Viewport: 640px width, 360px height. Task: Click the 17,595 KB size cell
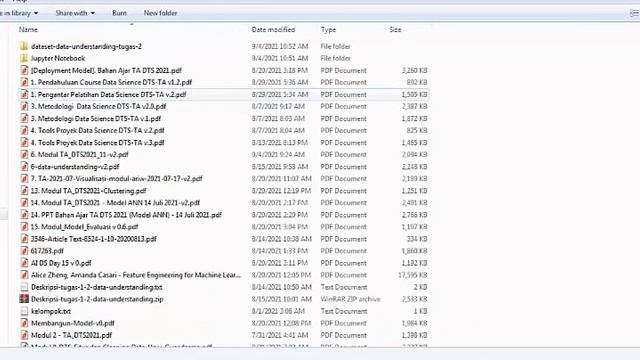(x=413, y=275)
